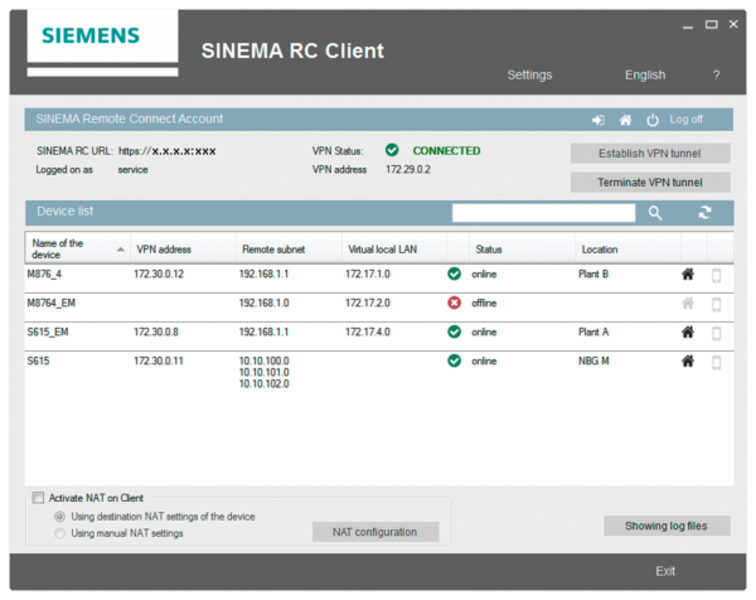Minimize the SINEMA RC Client window
The image size is (756, 600).
tap(688, 26)
